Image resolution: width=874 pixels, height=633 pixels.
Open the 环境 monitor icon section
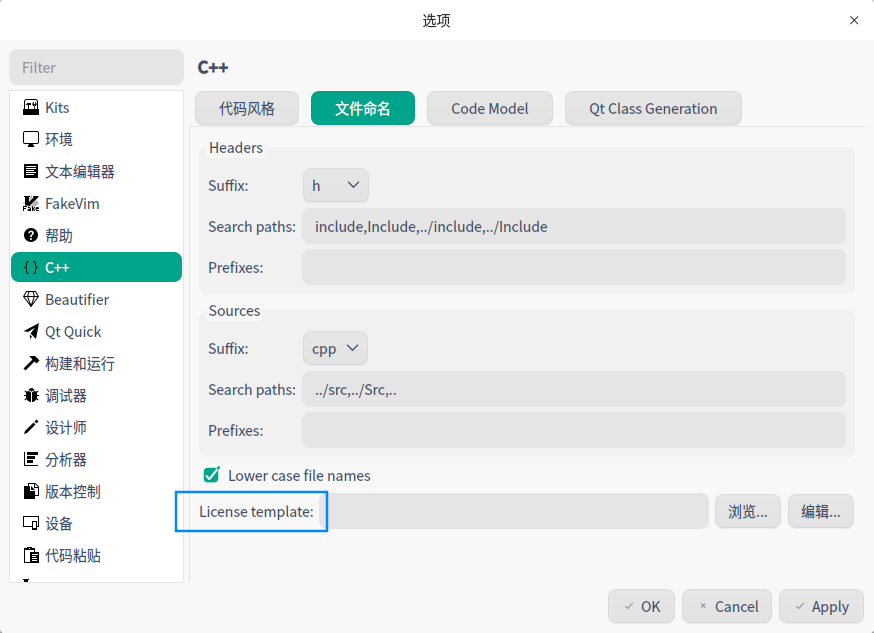(x=31, y=140)
